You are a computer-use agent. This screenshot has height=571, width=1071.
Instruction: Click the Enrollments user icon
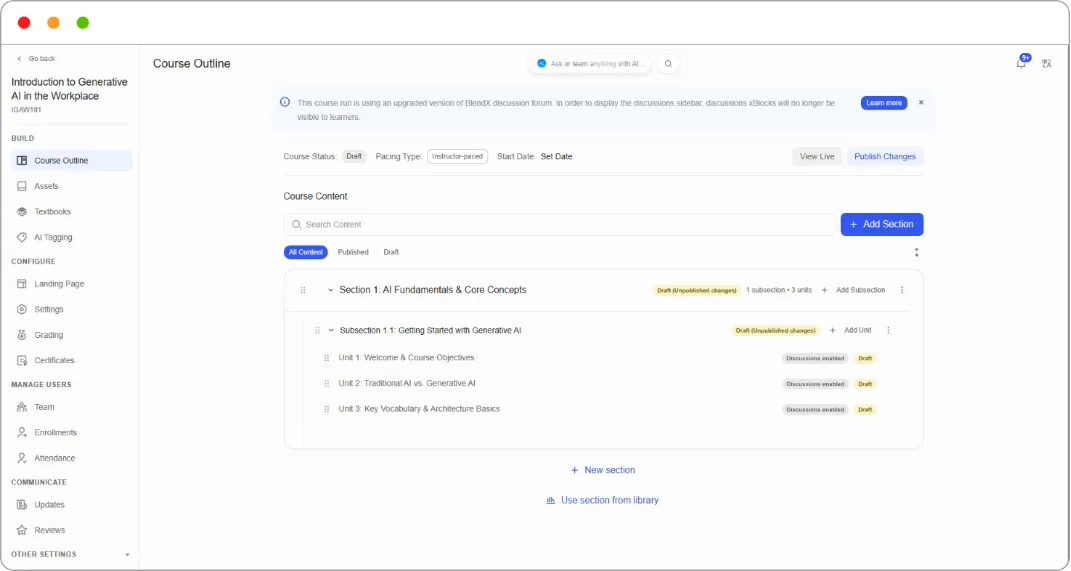pos(22,432)
